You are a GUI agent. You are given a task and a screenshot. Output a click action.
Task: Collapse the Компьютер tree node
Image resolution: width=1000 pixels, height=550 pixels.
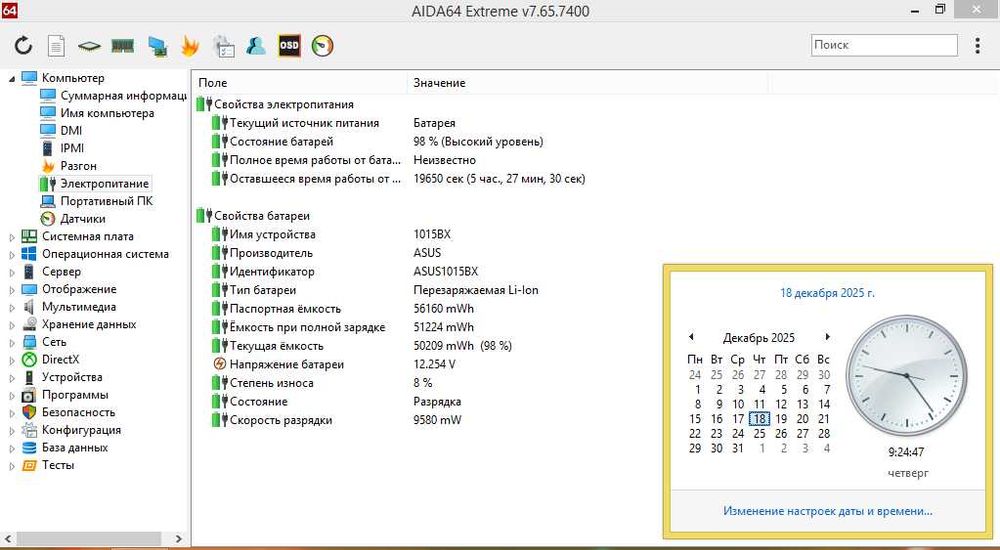pos(11,78)
